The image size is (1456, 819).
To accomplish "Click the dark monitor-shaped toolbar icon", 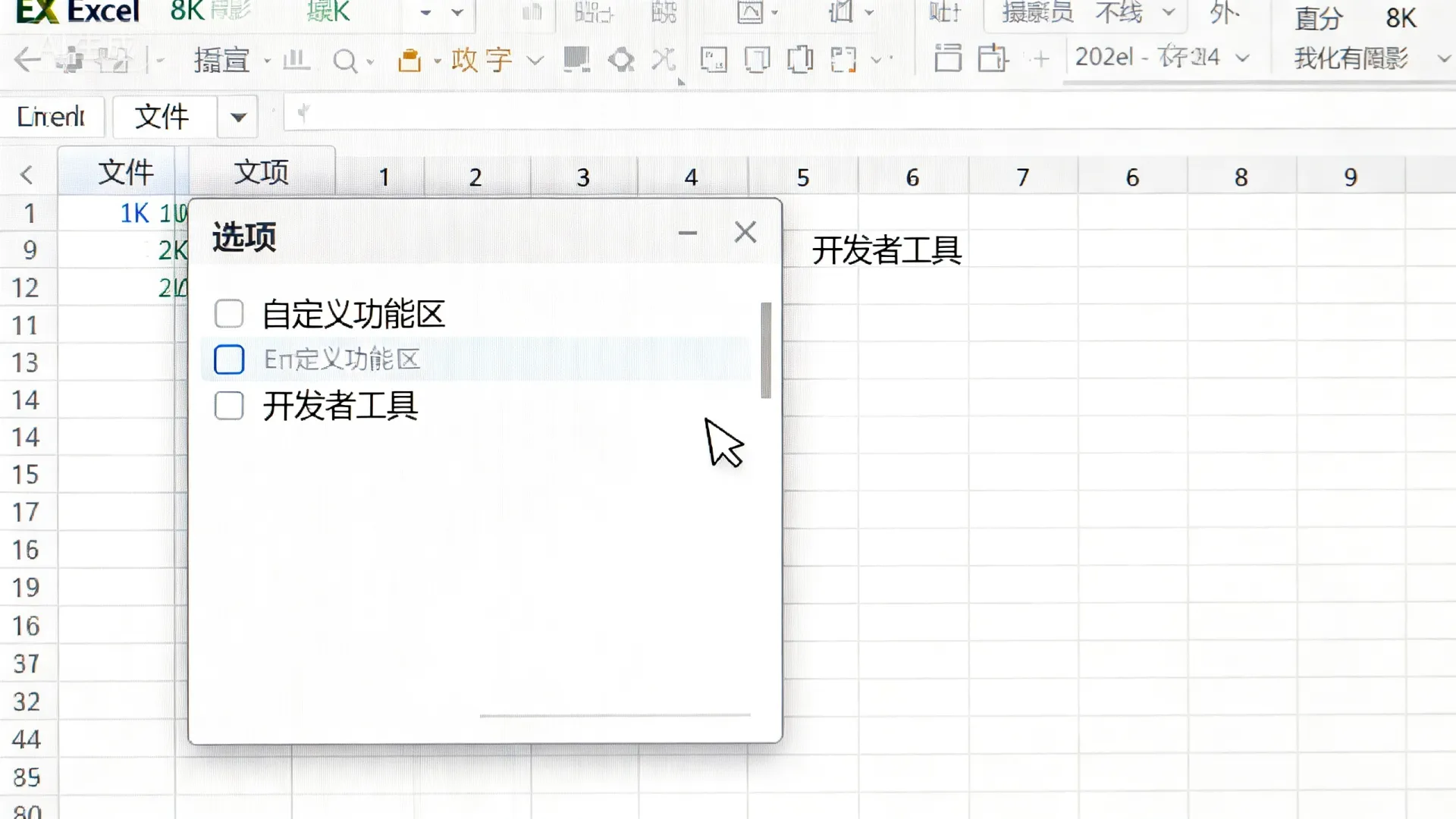I will pyautogui.click(x=577, y=59).
